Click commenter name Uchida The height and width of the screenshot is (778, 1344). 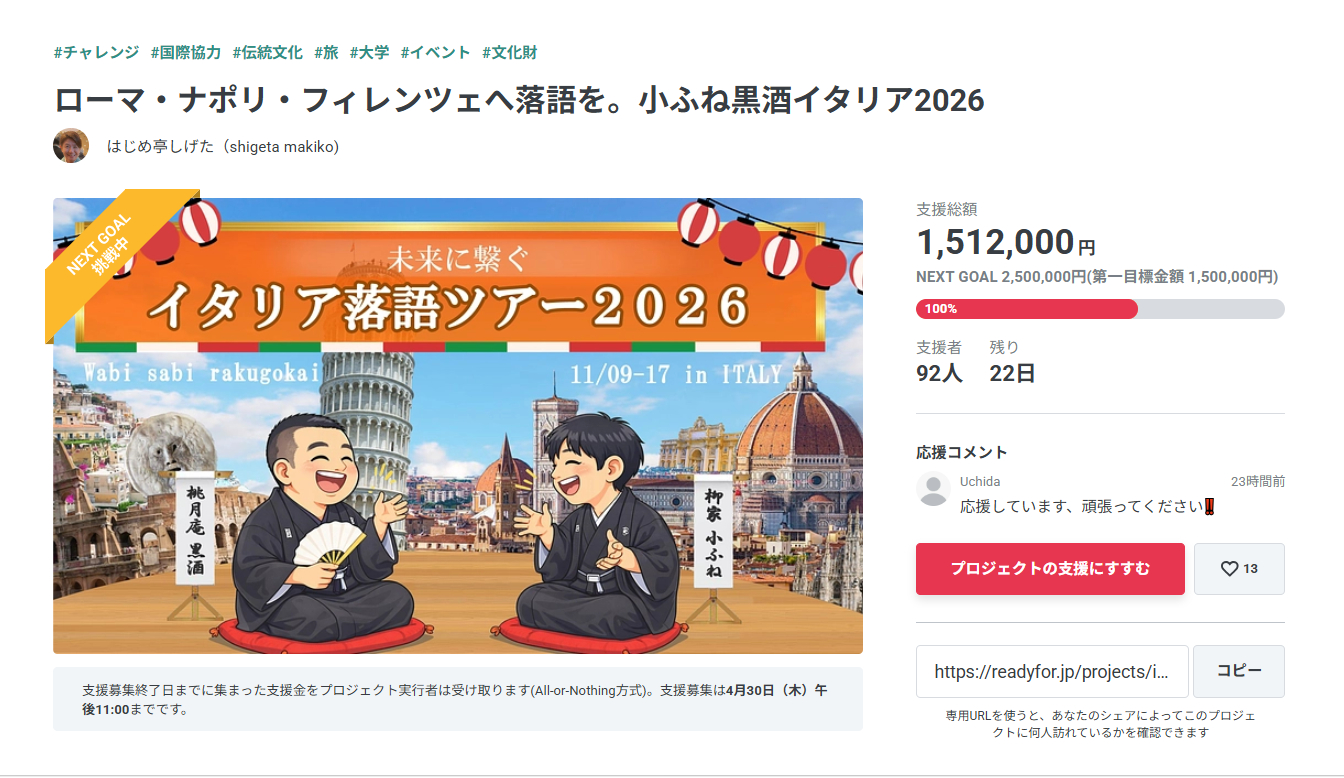click(x=980, y=481)
